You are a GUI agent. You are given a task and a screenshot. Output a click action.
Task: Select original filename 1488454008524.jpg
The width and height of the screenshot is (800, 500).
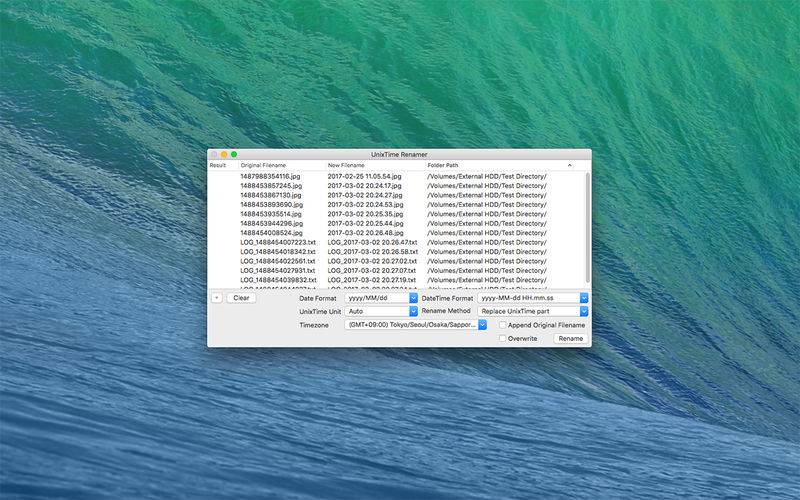coord(271,233)
